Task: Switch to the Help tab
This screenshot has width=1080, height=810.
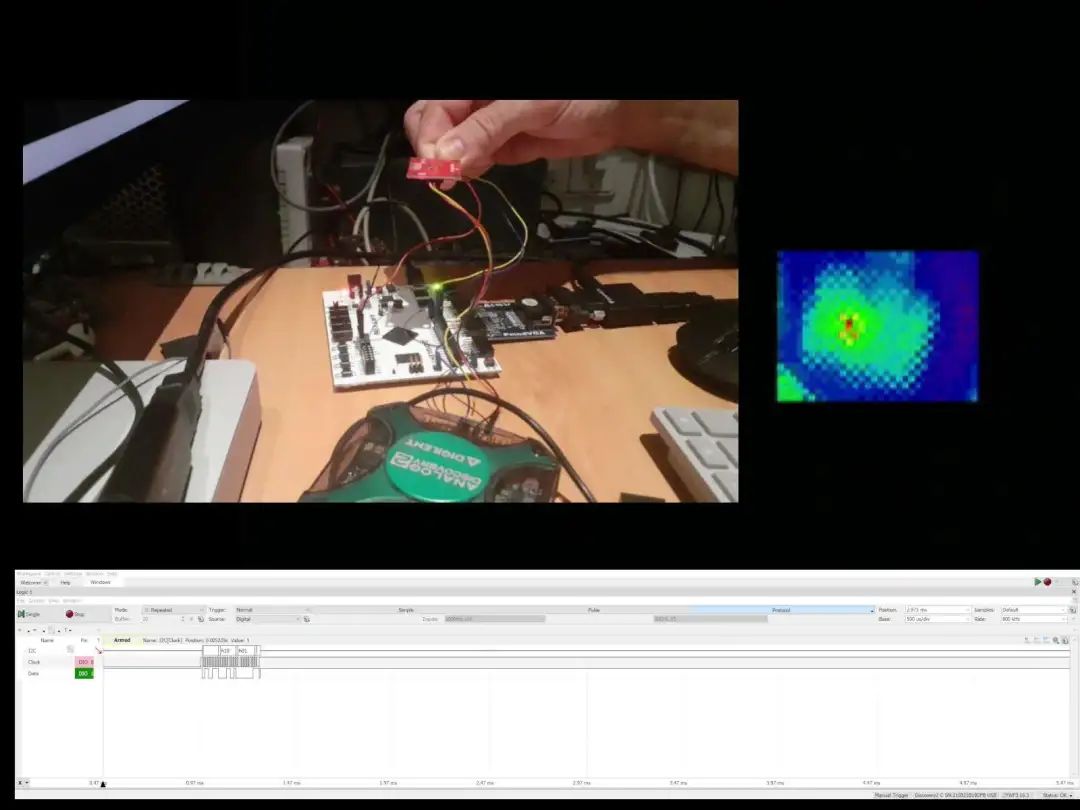Action: pyautogui.click(x=65, y=582)
